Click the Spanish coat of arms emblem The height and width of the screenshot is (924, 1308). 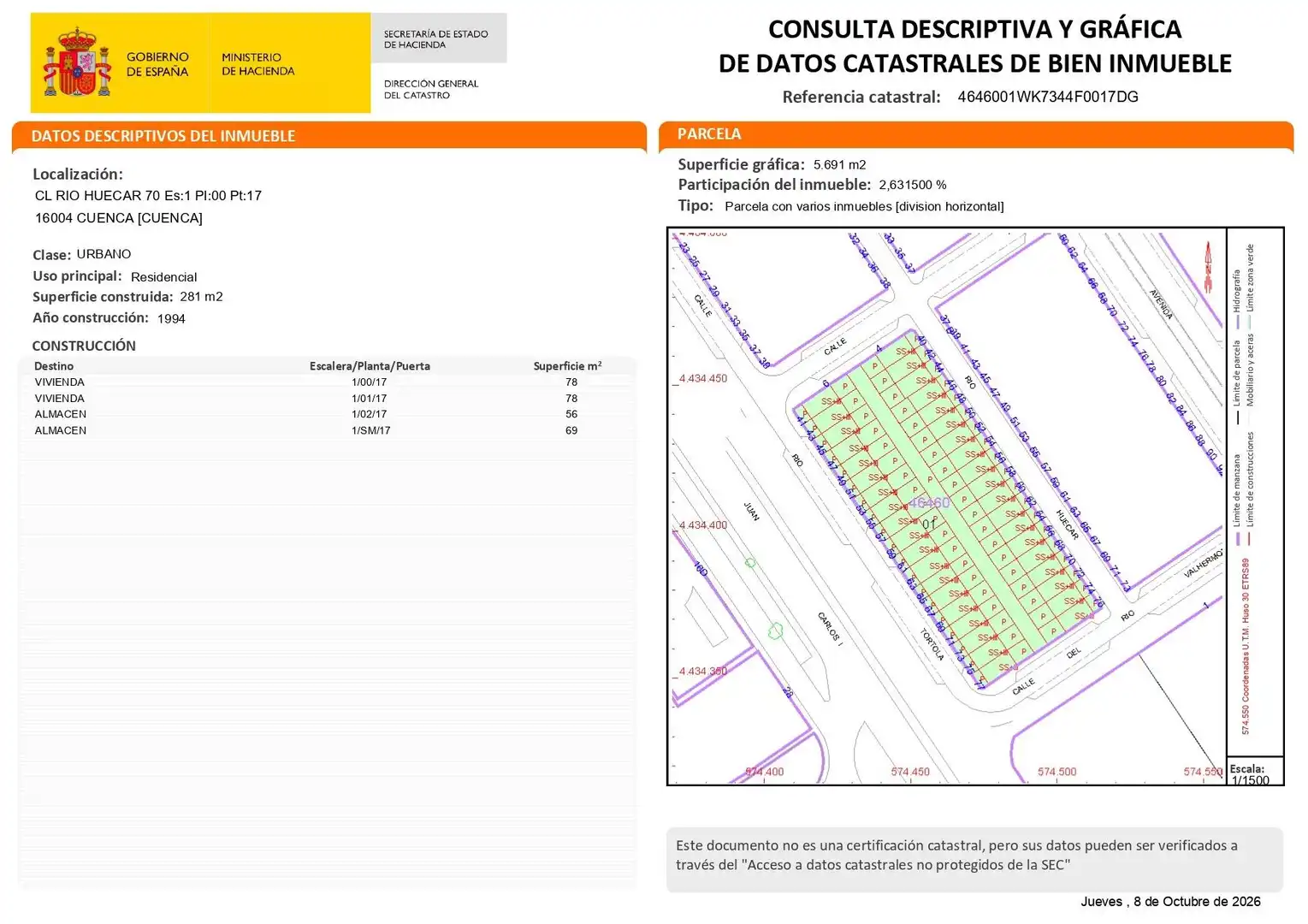pyautogui.click(x=78, y=63)
